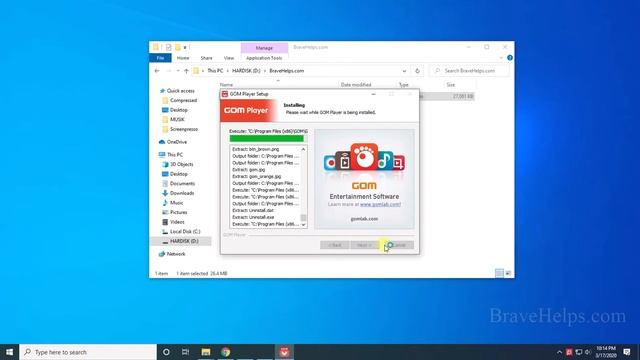640x360 pixels.
Task: Click the Refresh button in address bar
Action: [x=417, y=71]
